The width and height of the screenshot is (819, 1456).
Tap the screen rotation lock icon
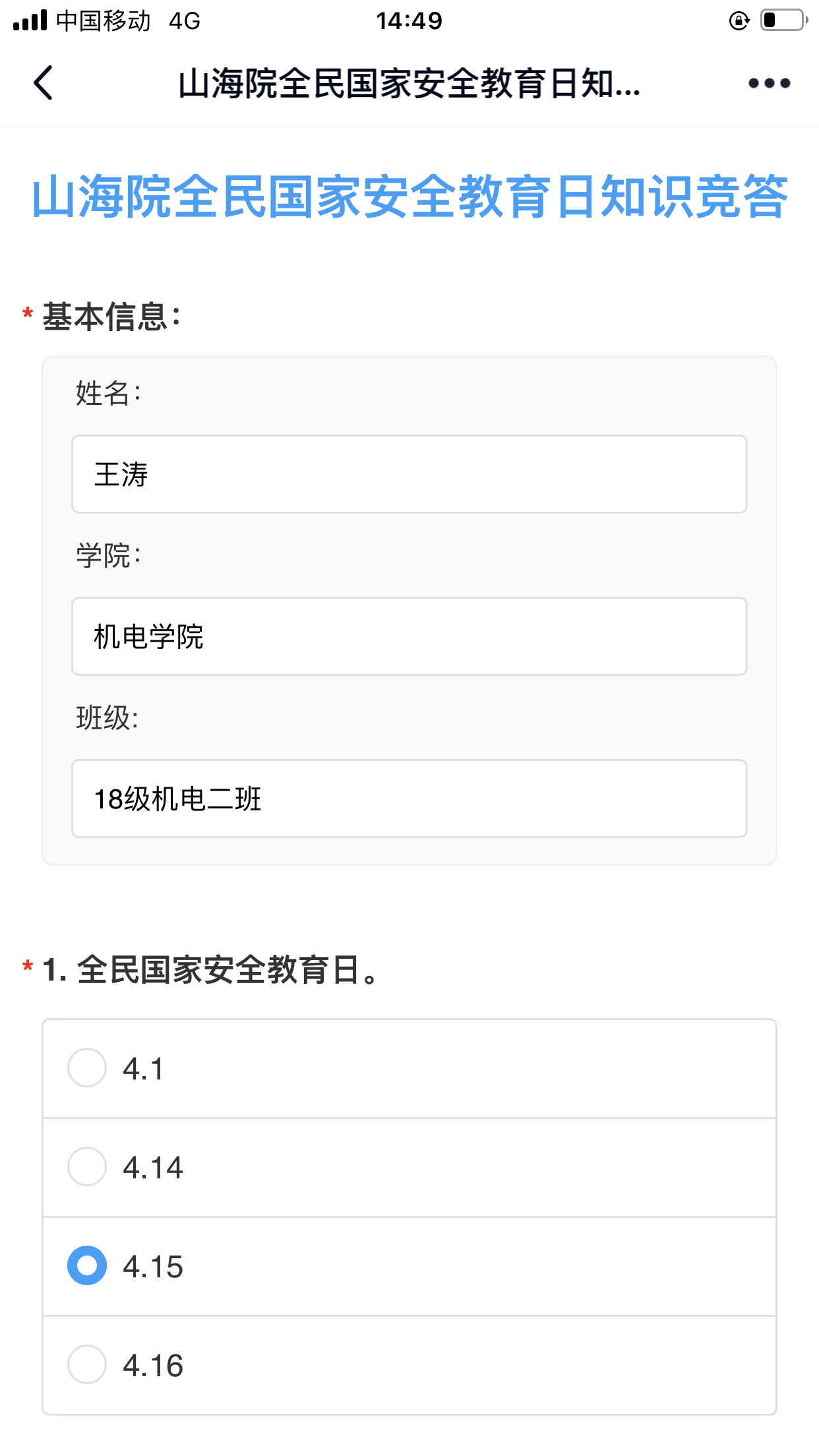point(739,21)
